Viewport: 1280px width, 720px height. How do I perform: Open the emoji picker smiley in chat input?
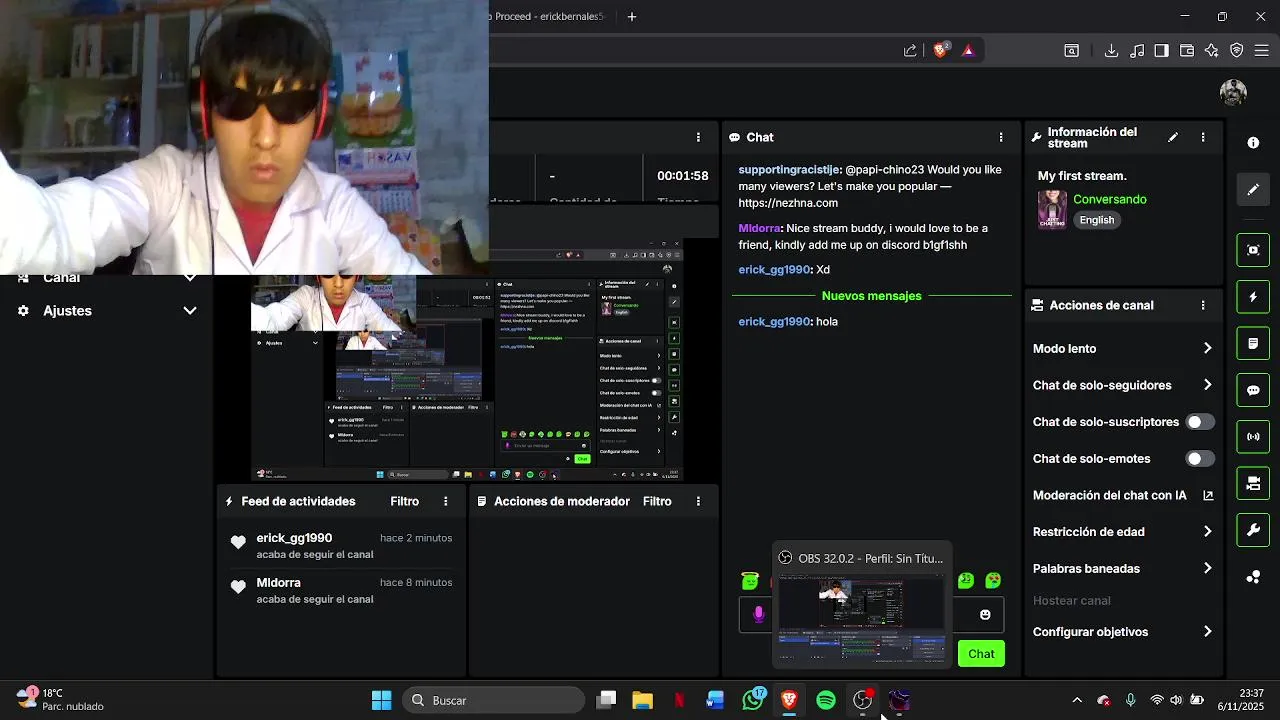(x=985, y=614)
